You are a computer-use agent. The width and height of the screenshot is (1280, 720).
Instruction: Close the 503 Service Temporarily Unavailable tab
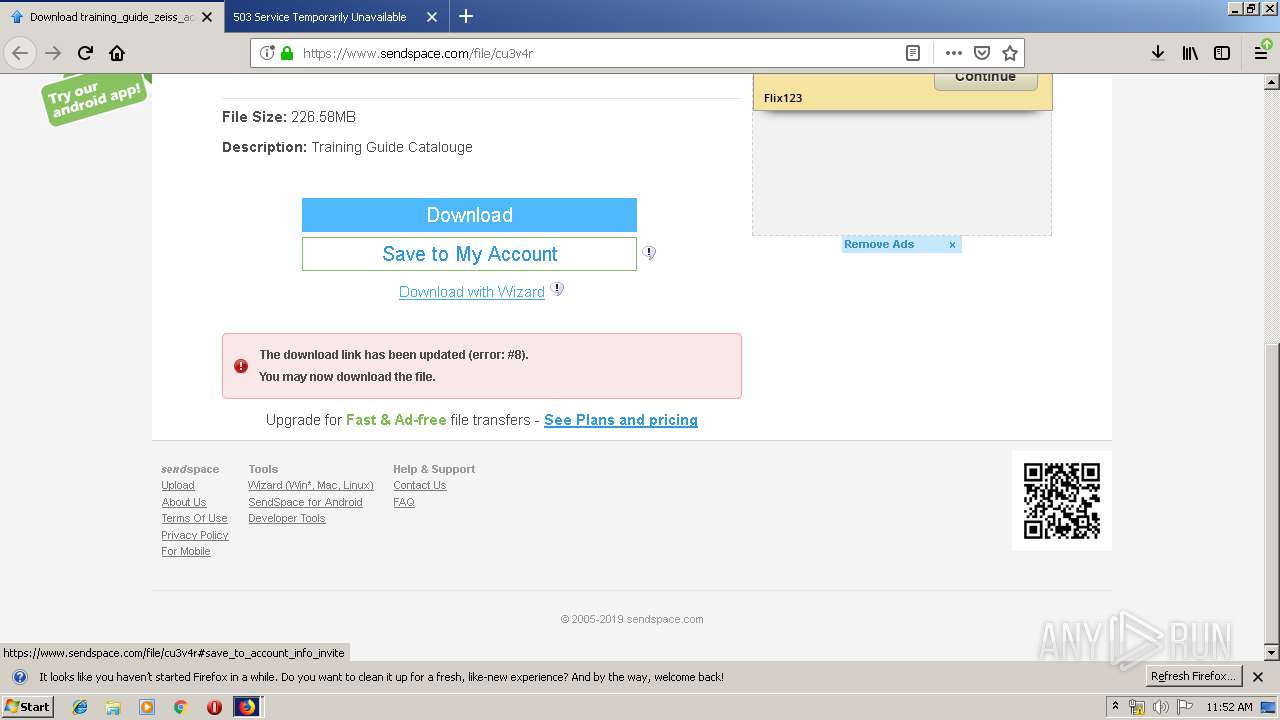click(432, 17)
